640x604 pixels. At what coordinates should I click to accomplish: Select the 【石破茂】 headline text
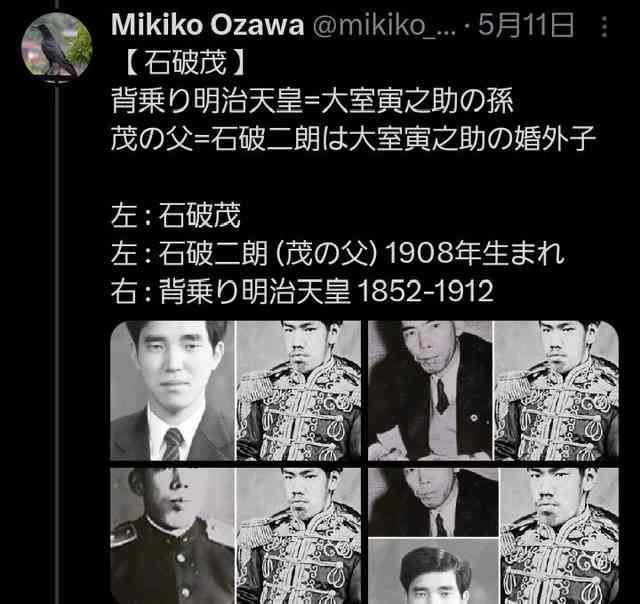click(x=185, y=63)
